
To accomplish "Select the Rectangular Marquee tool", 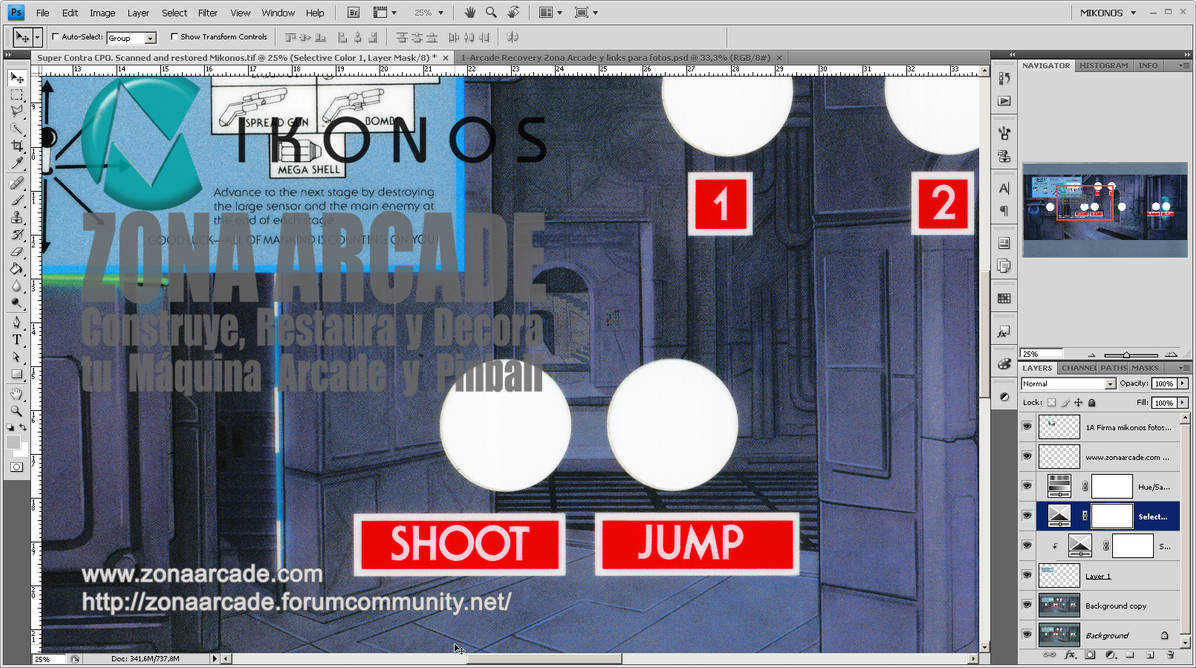I will pos(16,95).
